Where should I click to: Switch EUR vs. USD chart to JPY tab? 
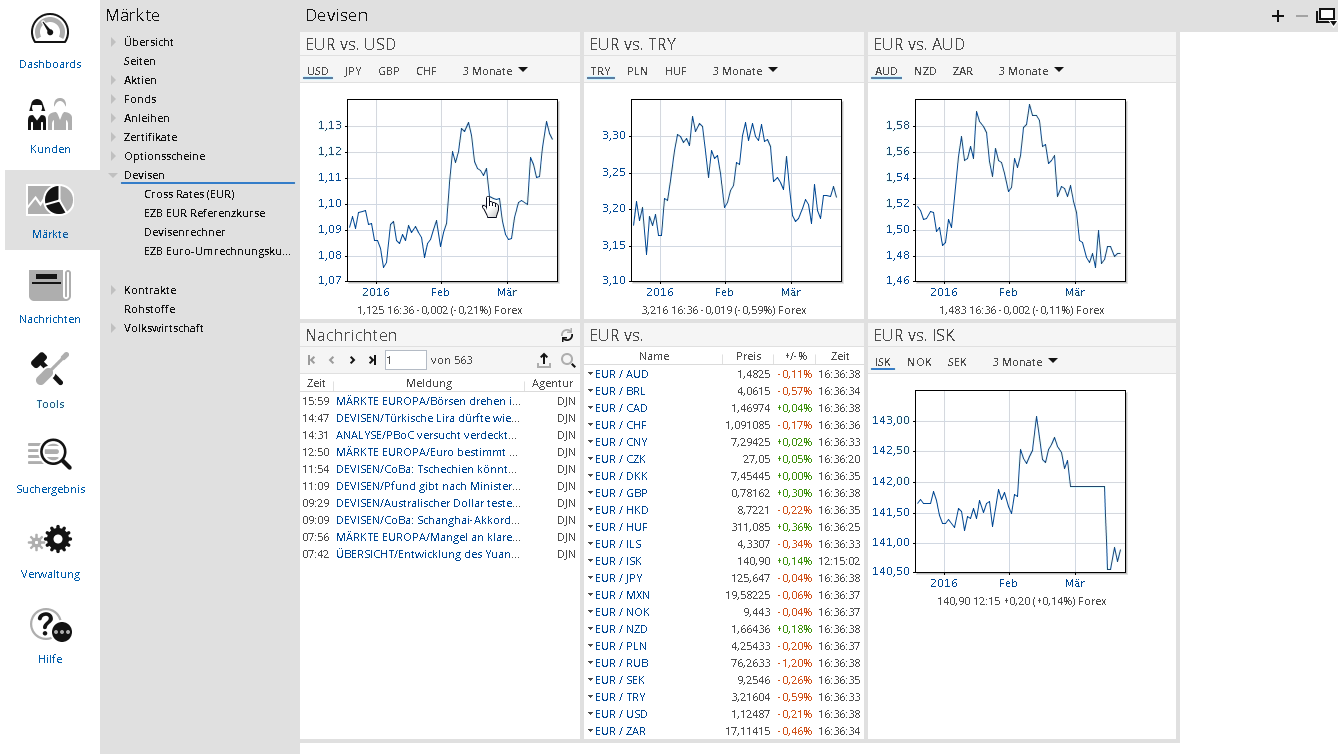(353, 71)
